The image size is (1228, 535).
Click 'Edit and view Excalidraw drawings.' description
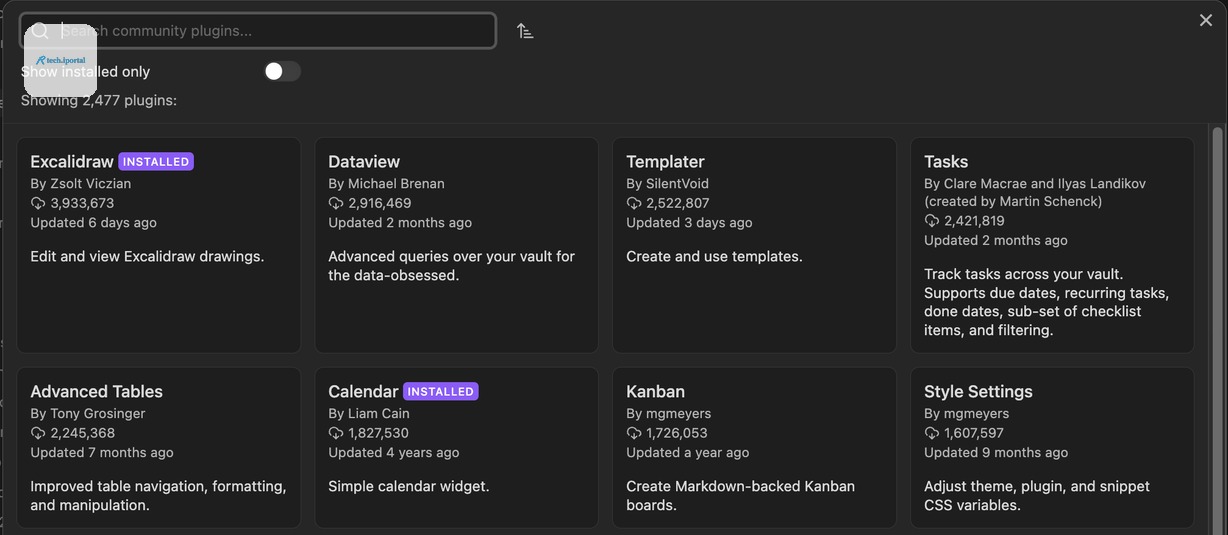147,257
